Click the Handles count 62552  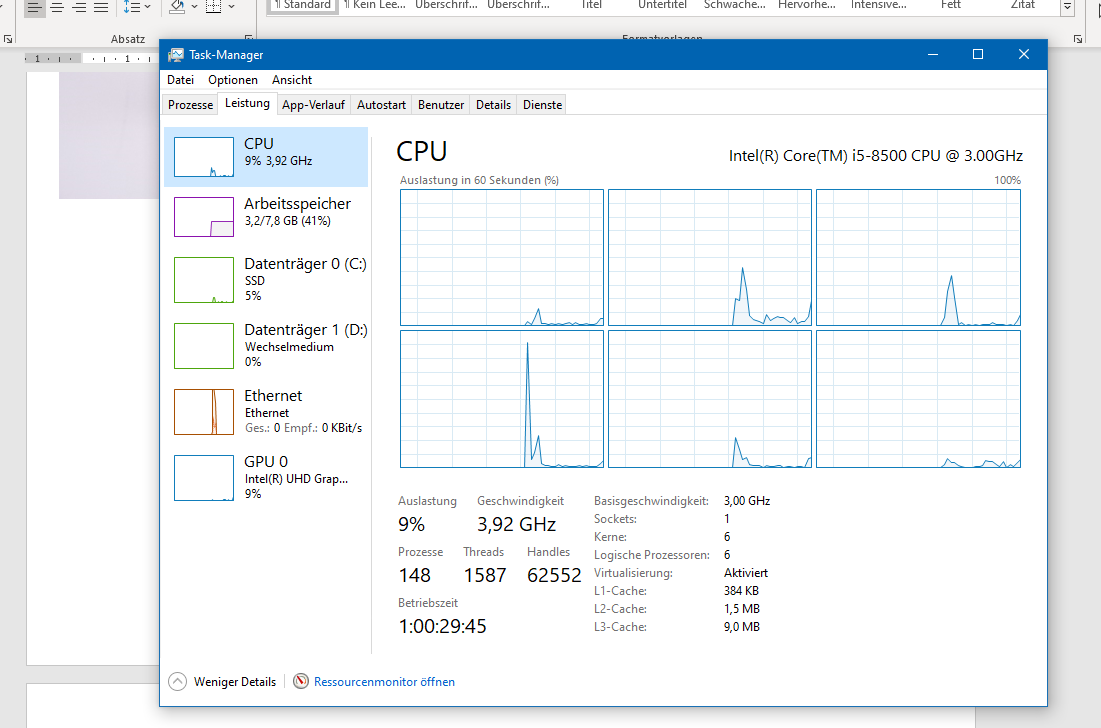click(x=554, y=575)
